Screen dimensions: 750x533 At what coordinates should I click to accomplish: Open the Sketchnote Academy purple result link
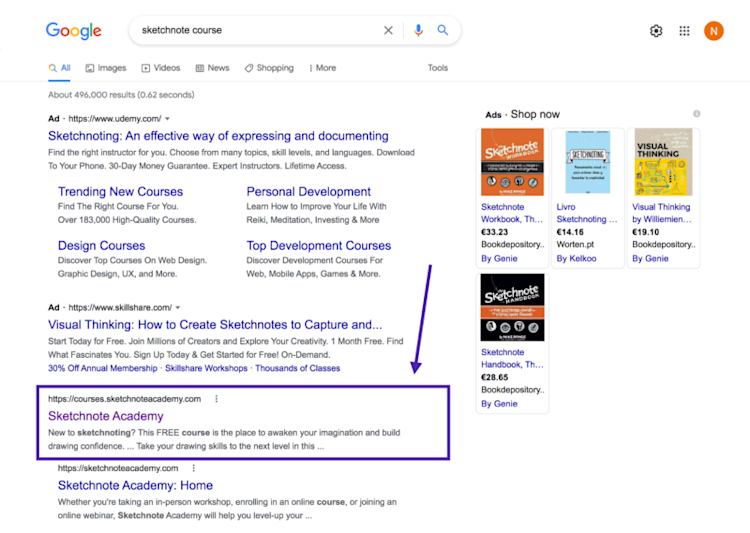106,416
